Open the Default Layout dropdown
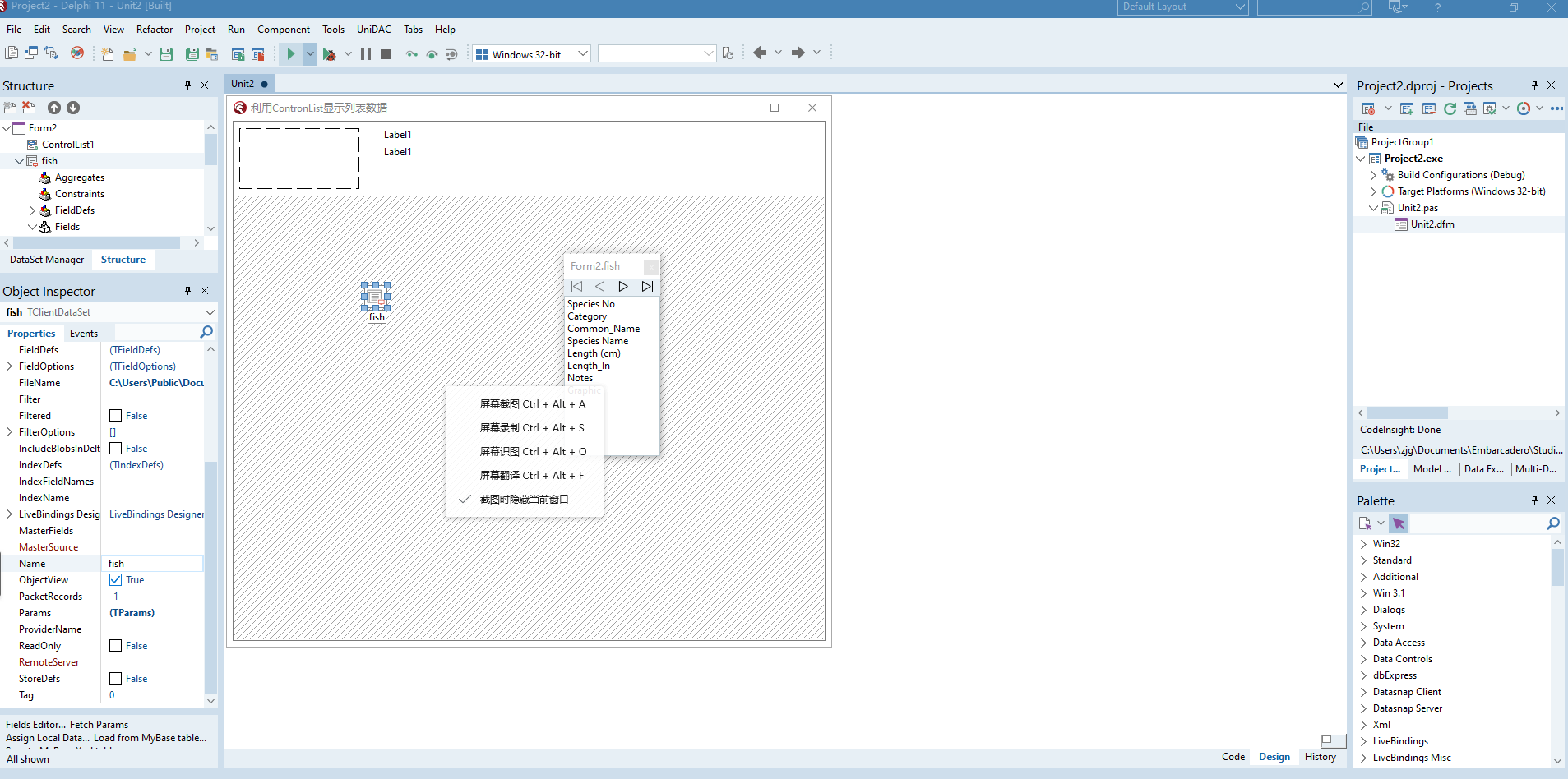 pos(1241,7)
